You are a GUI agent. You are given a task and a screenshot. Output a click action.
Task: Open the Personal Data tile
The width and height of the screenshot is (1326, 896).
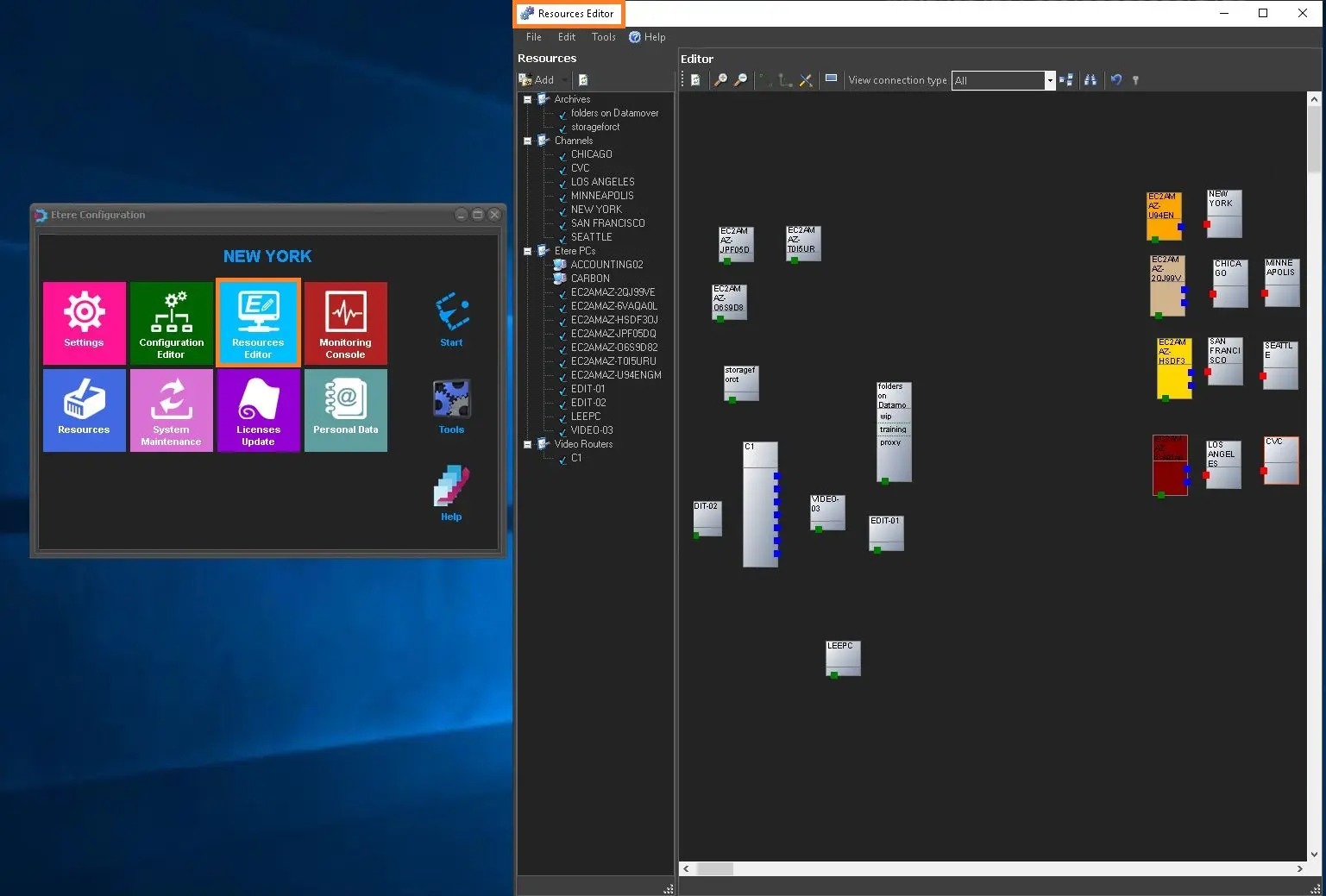[345, 410]
